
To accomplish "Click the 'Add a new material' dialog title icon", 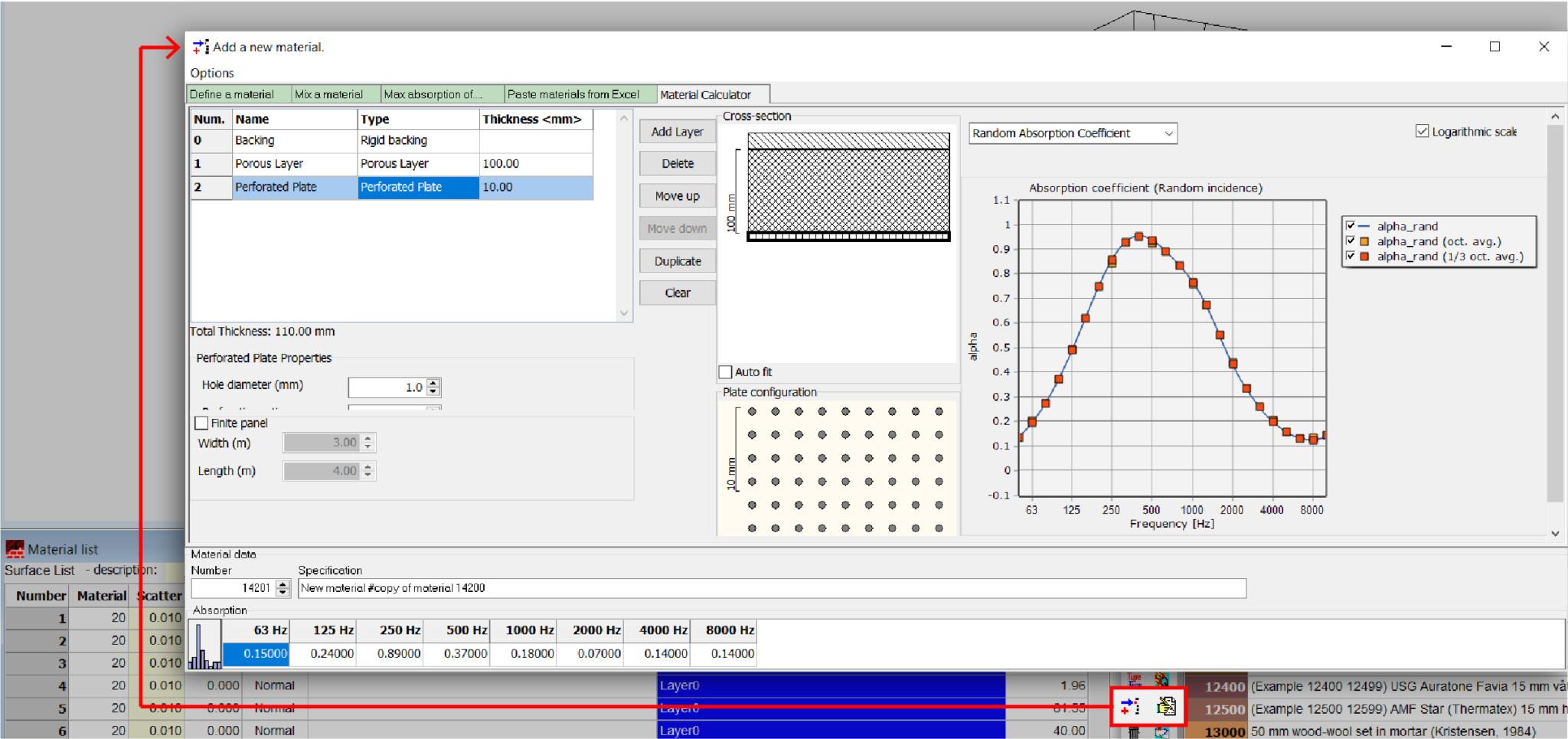I will click(200, 47).
